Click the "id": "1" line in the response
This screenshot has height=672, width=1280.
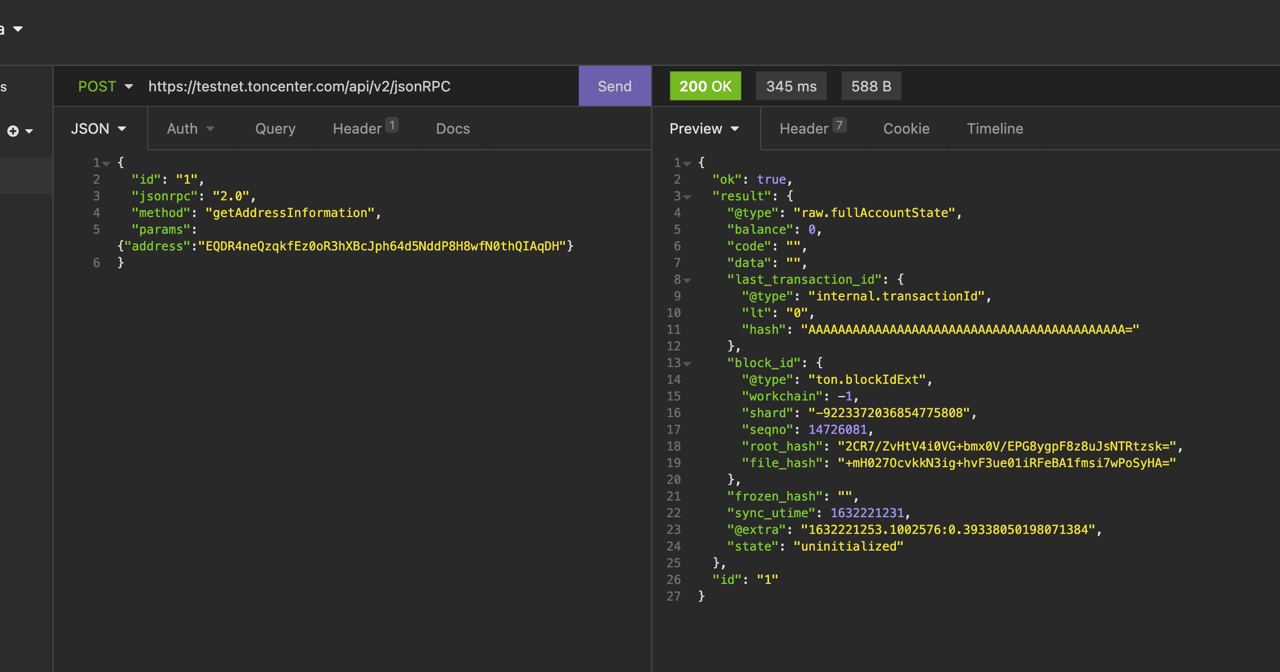pyautogui.click(x=745, y=580)
